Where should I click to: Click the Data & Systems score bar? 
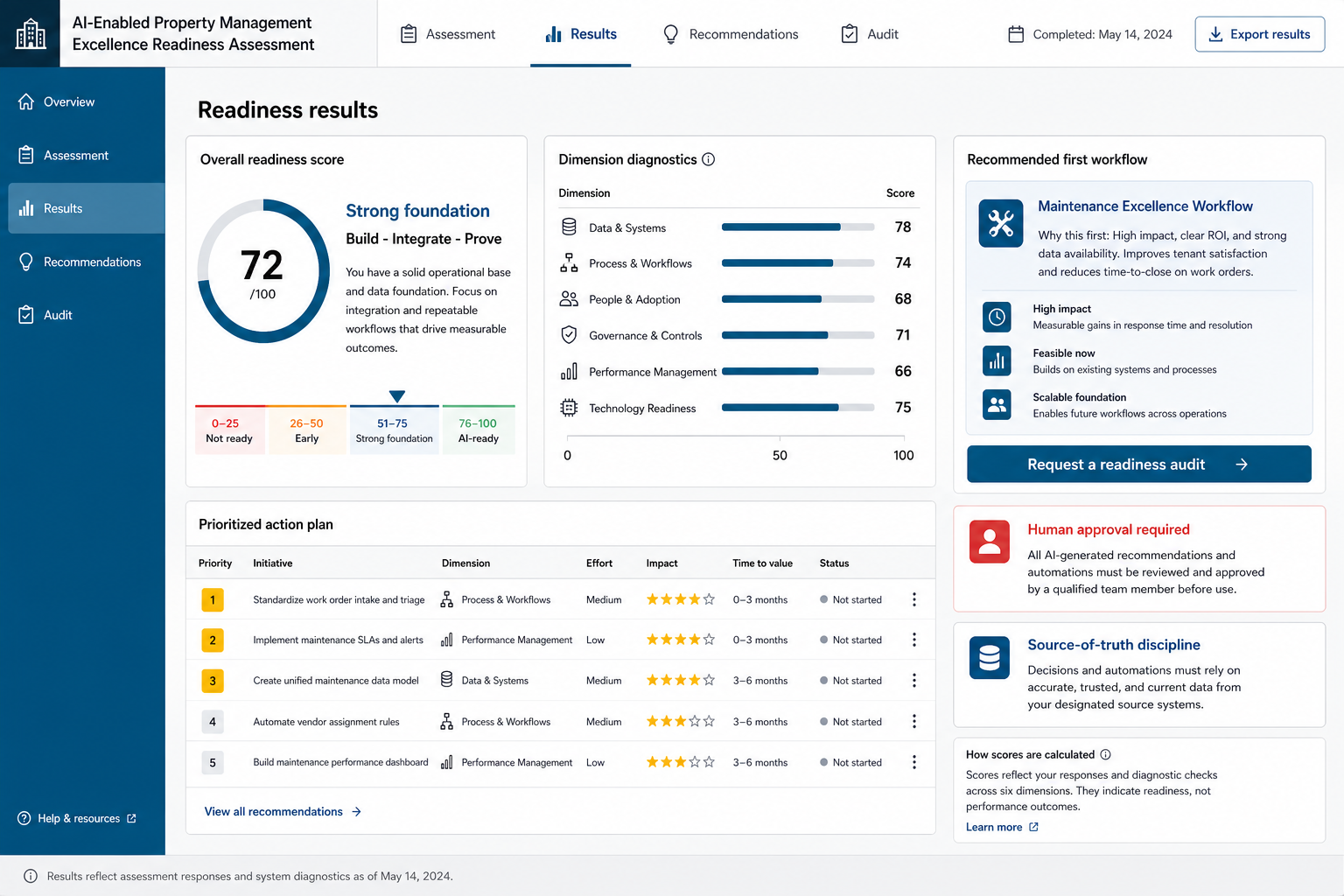pos(798,227)
